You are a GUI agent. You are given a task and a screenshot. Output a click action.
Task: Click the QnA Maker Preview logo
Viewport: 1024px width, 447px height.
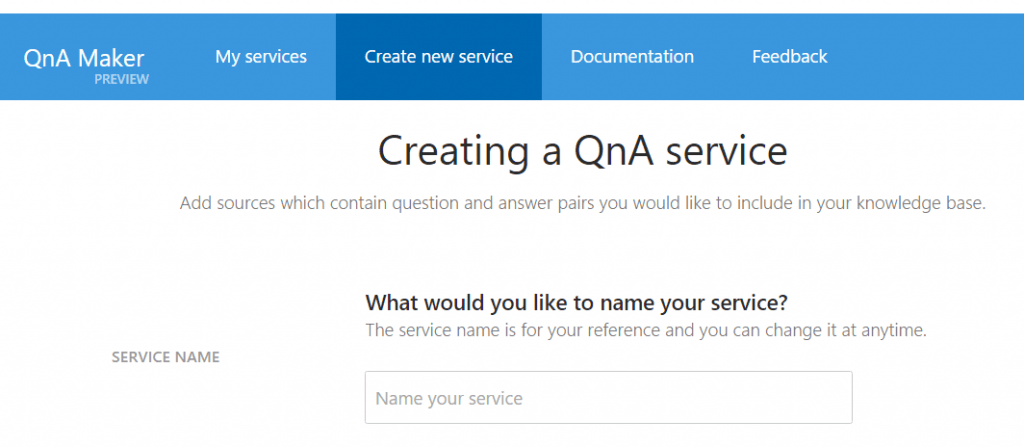coord(86,65)
